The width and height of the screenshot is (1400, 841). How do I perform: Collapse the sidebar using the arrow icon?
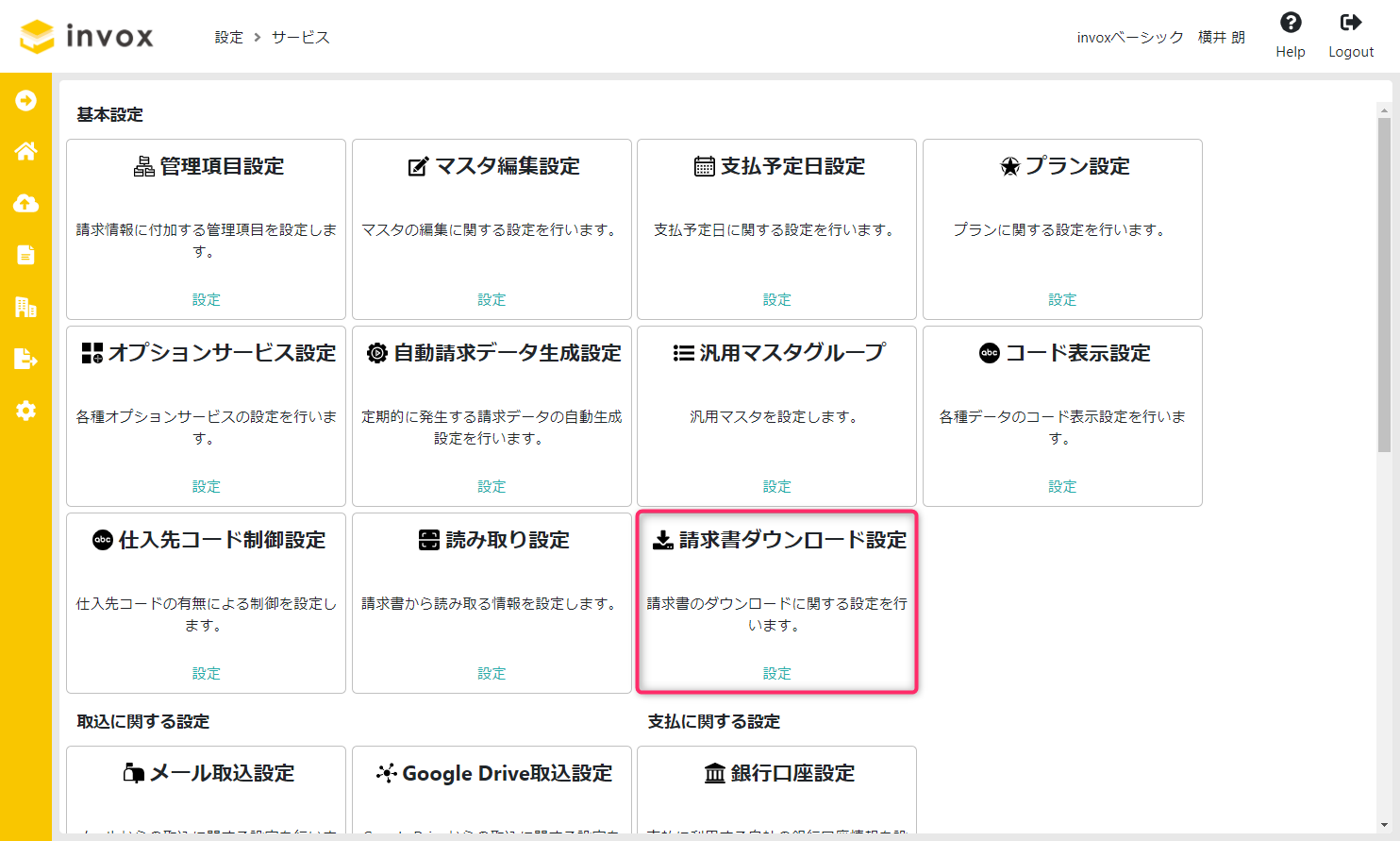tap(26, 99)
